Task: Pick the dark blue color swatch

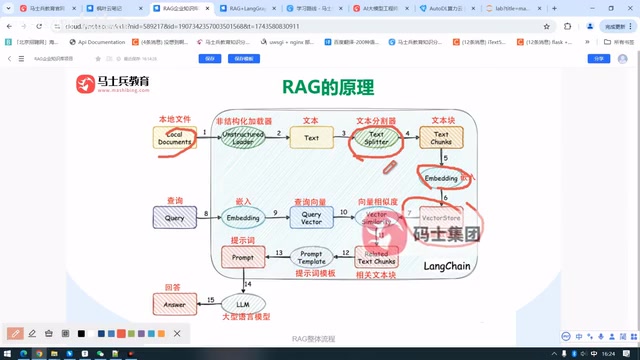Action: click(101, 333)
